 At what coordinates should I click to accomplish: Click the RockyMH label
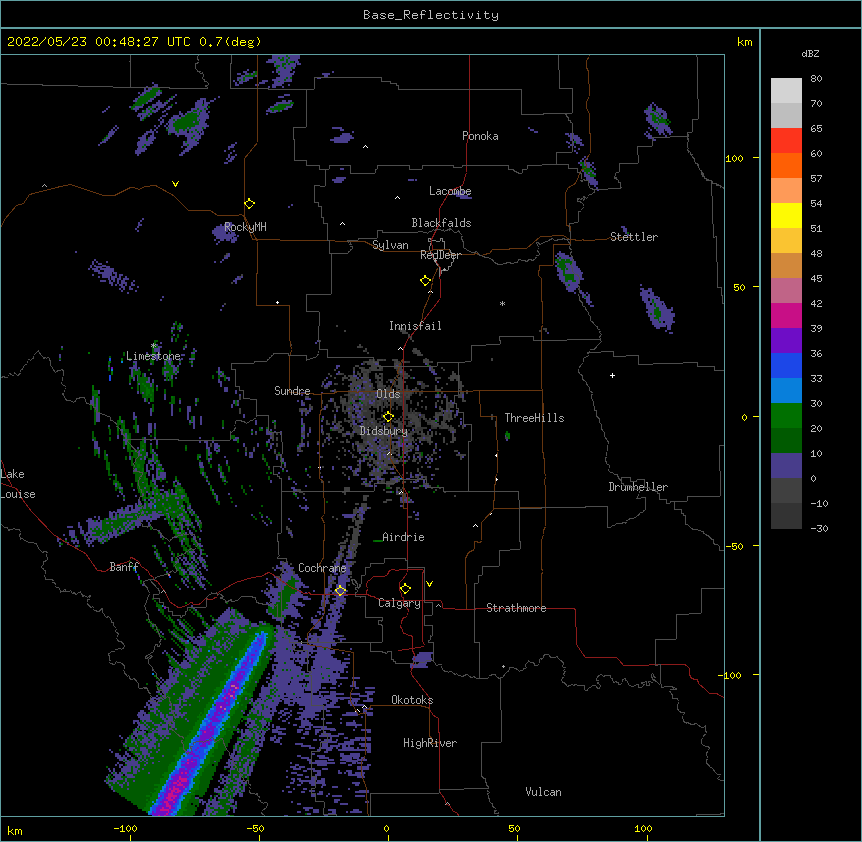[245, 227]
